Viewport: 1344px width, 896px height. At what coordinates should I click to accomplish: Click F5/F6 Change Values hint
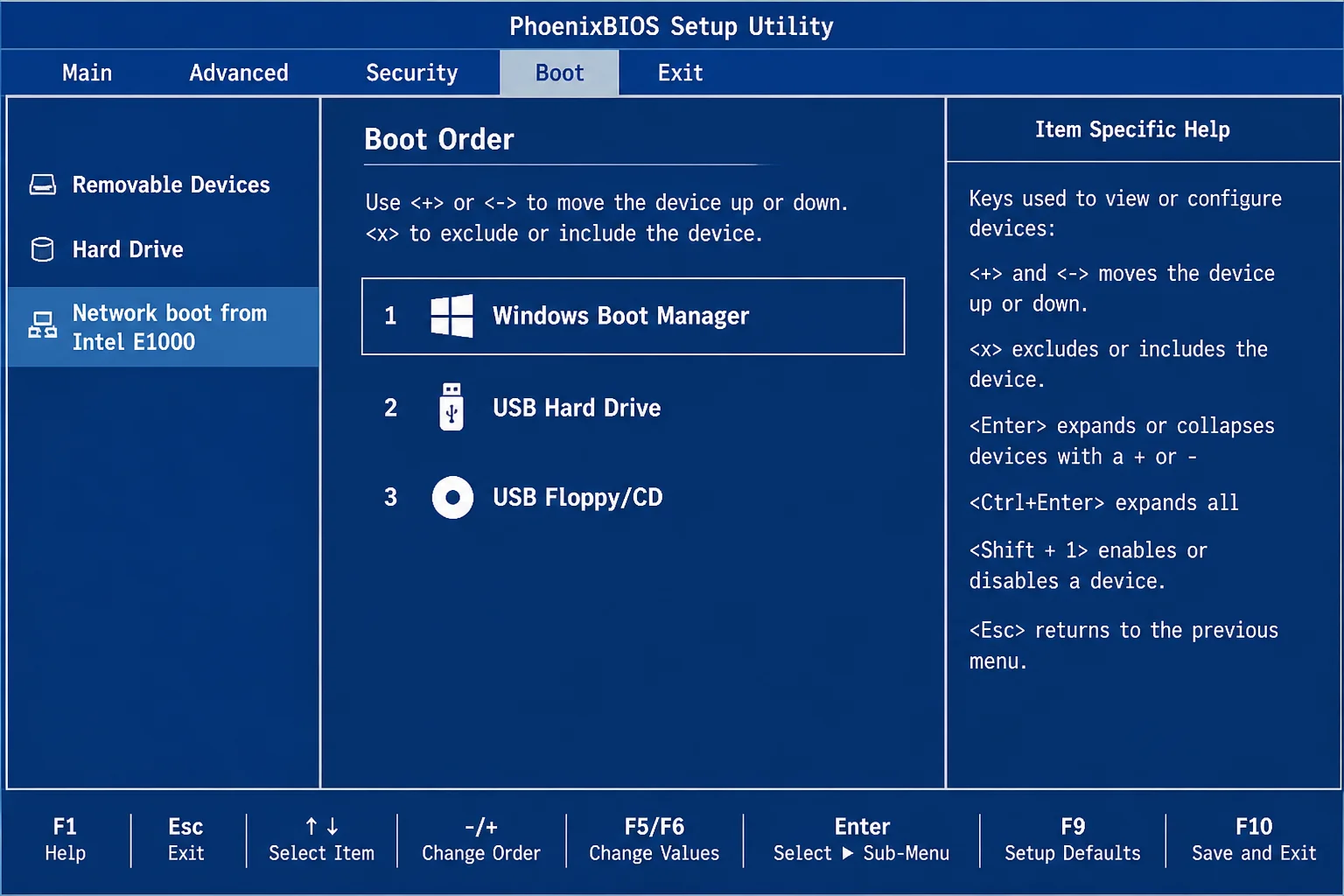coord(654,840)
